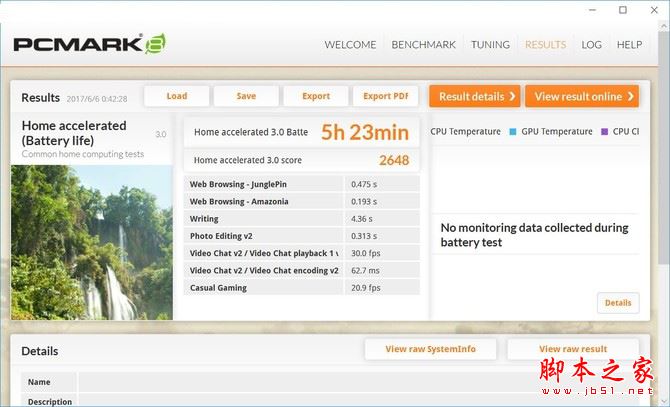This screenshot has width=670, height=407.
Task: Click the CPU Temperature legend label
Action: point(465,132)
